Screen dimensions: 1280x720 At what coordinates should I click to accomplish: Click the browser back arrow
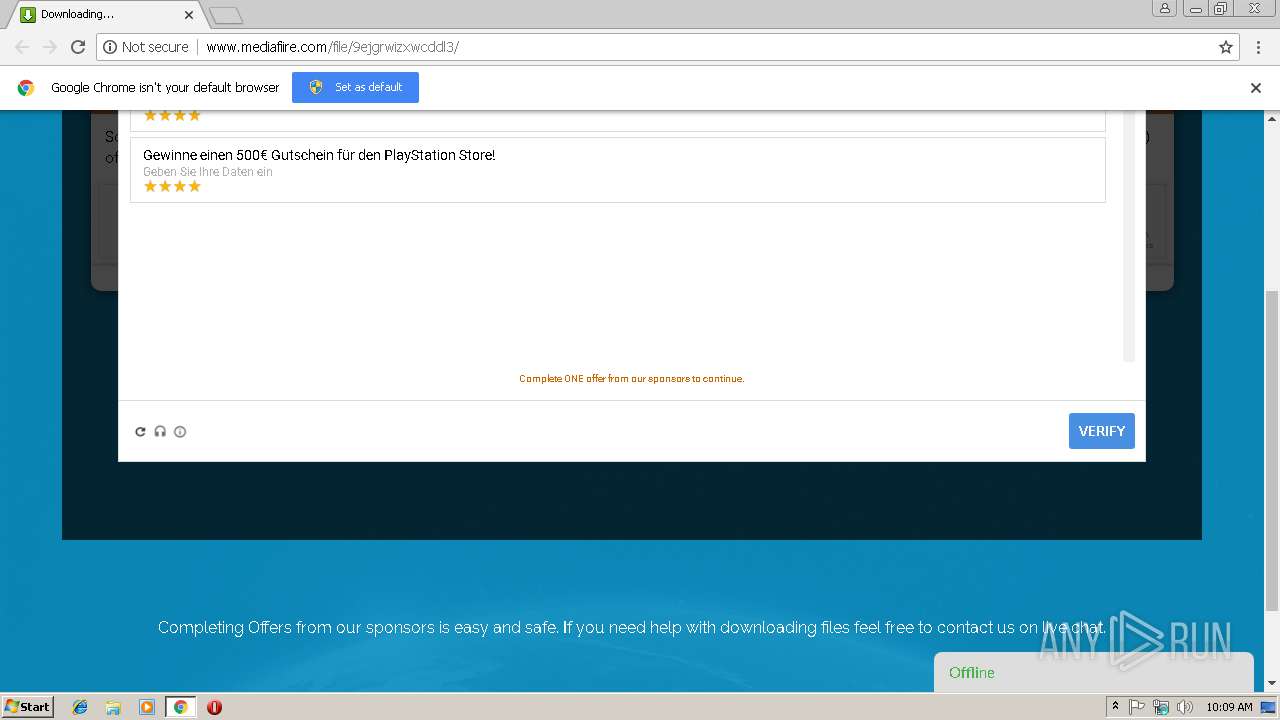22,47
